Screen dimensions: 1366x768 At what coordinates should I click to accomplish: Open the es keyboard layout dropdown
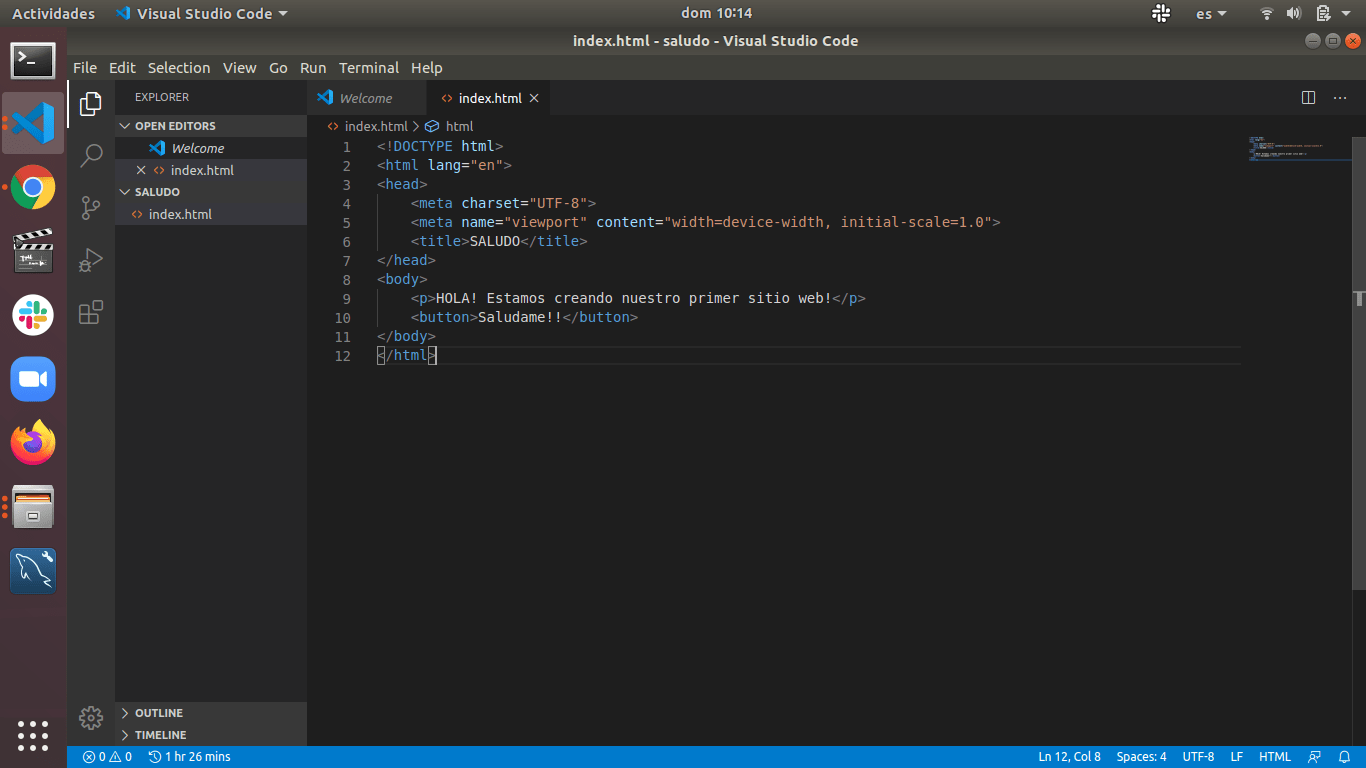pyautogui.click(x=1211, y=13)
